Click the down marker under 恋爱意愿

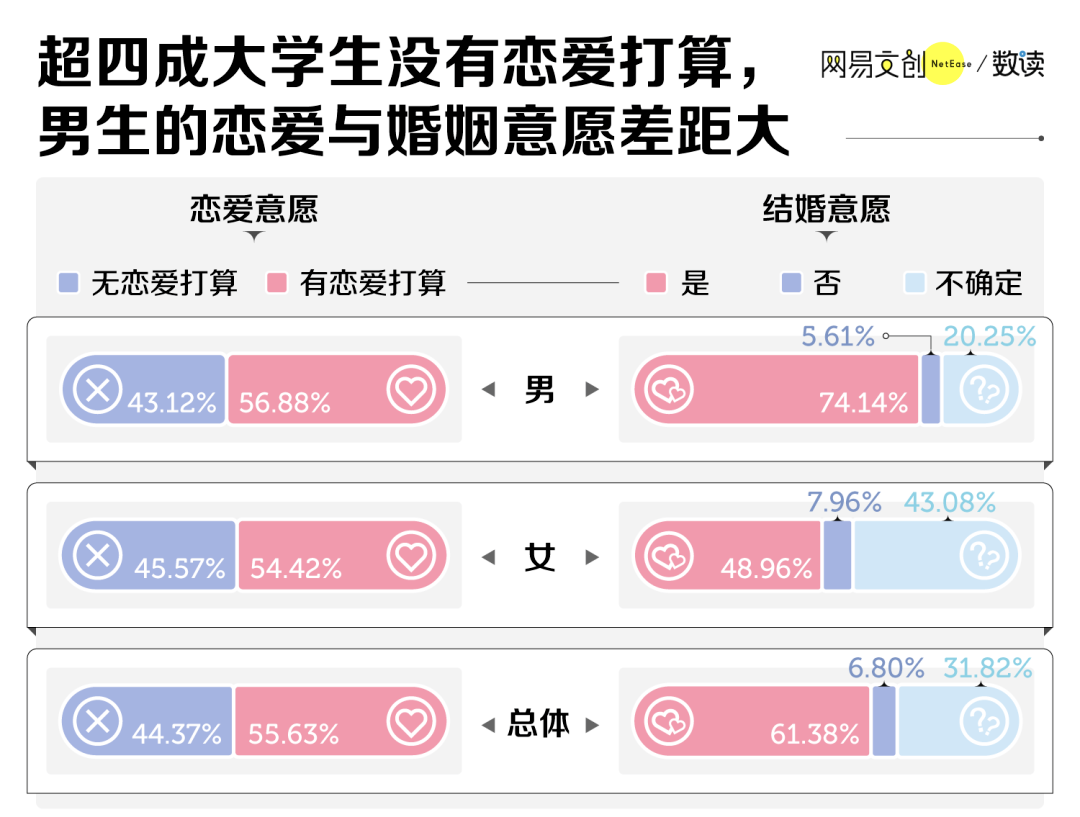coord(254,236)
